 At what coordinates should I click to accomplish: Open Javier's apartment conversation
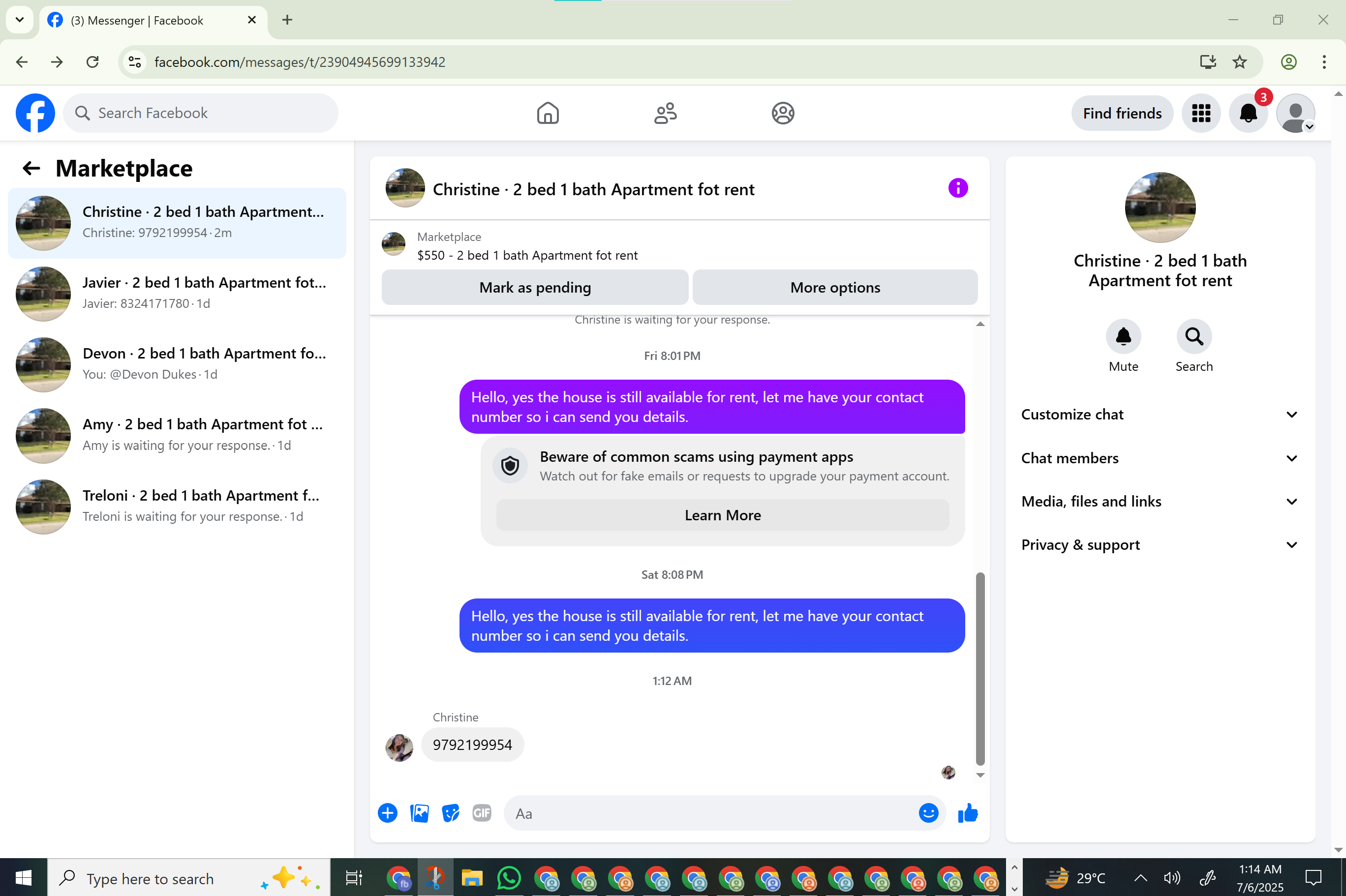pos(177,293)
